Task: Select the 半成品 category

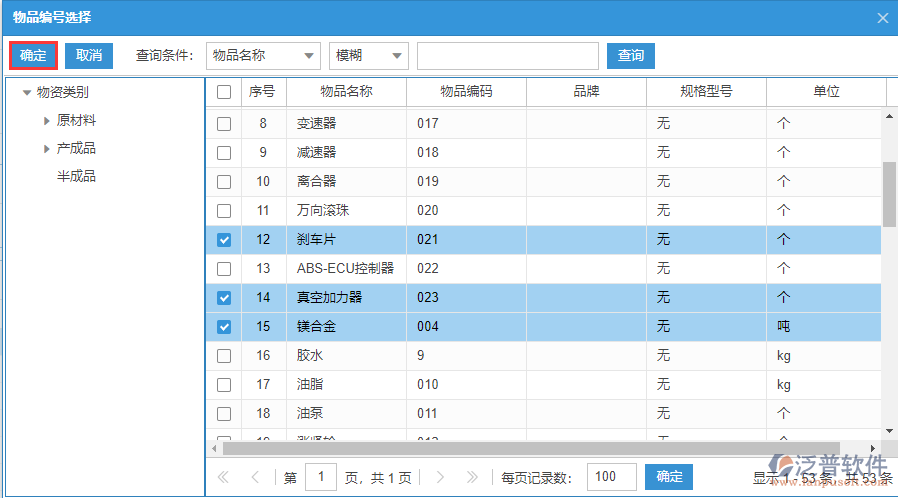Action: 76,176
